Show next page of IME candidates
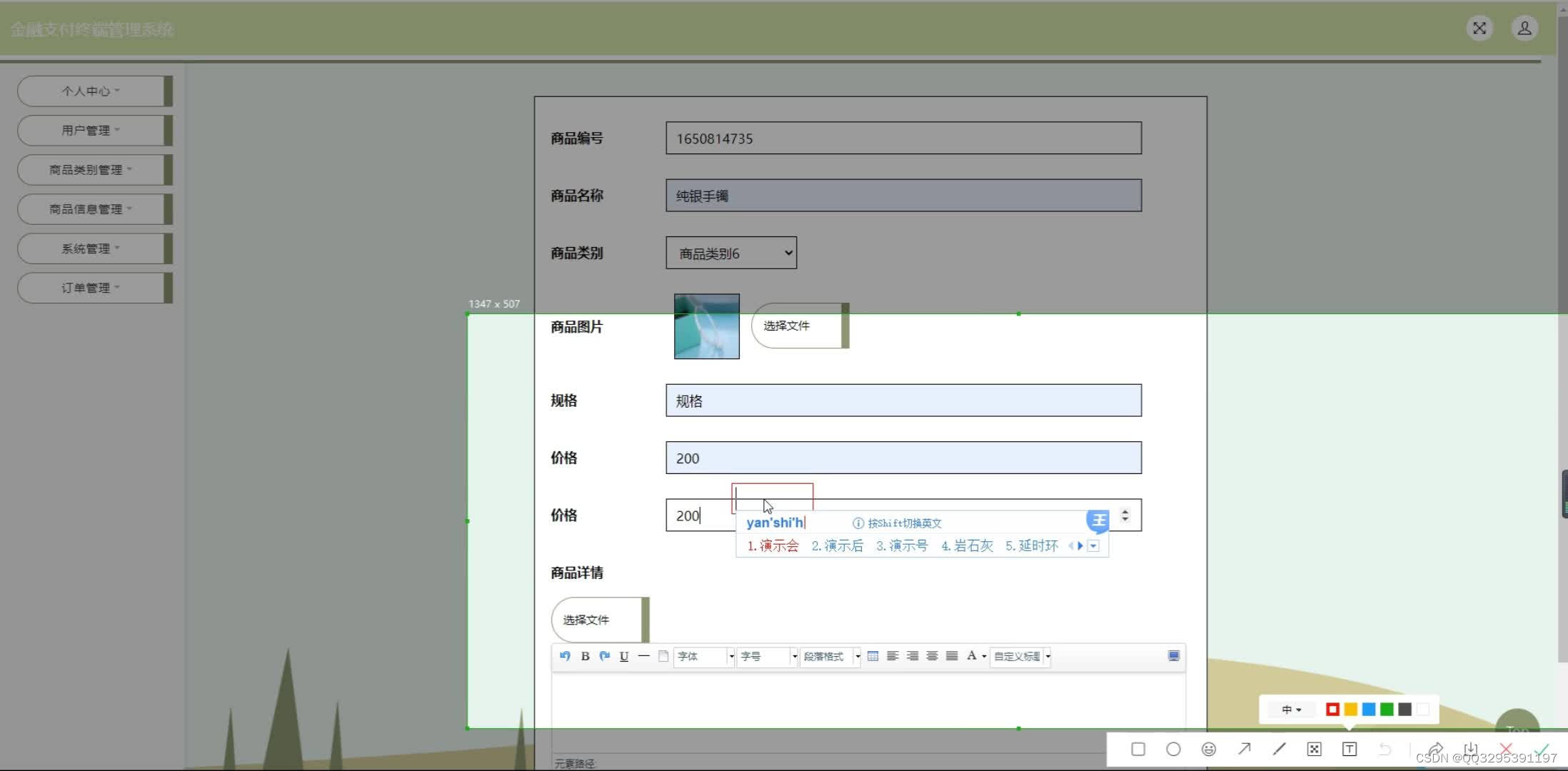1568x771 pixels. tap(1080, 546)
